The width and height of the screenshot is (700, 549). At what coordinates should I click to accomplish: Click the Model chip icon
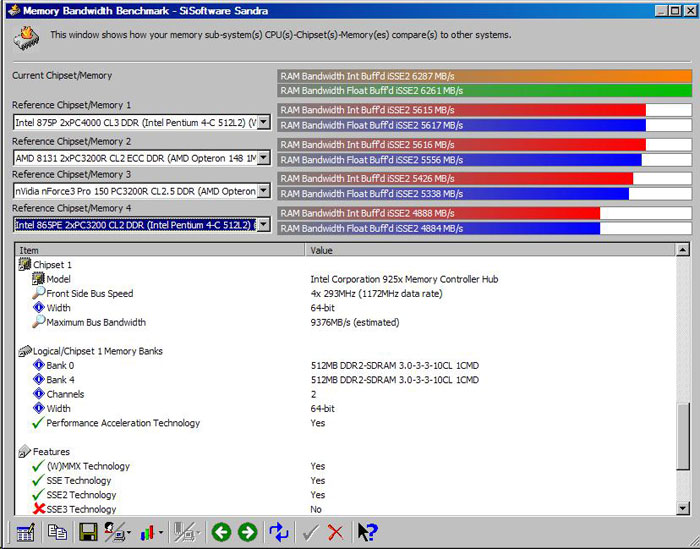tap(39, 279)
